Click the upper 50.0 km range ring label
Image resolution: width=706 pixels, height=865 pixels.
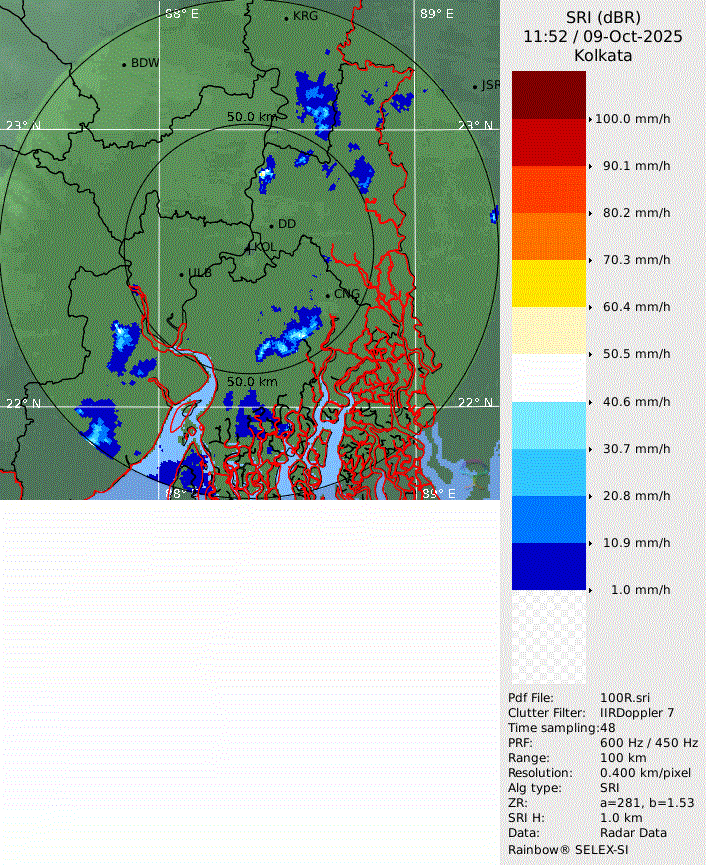click(x=251, y=117)
